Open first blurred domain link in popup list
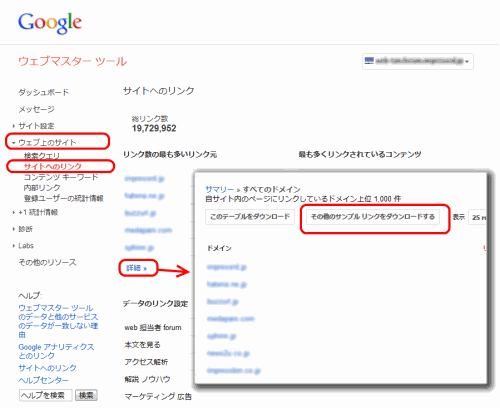The image size is (500, 408). tap(227, 267)
